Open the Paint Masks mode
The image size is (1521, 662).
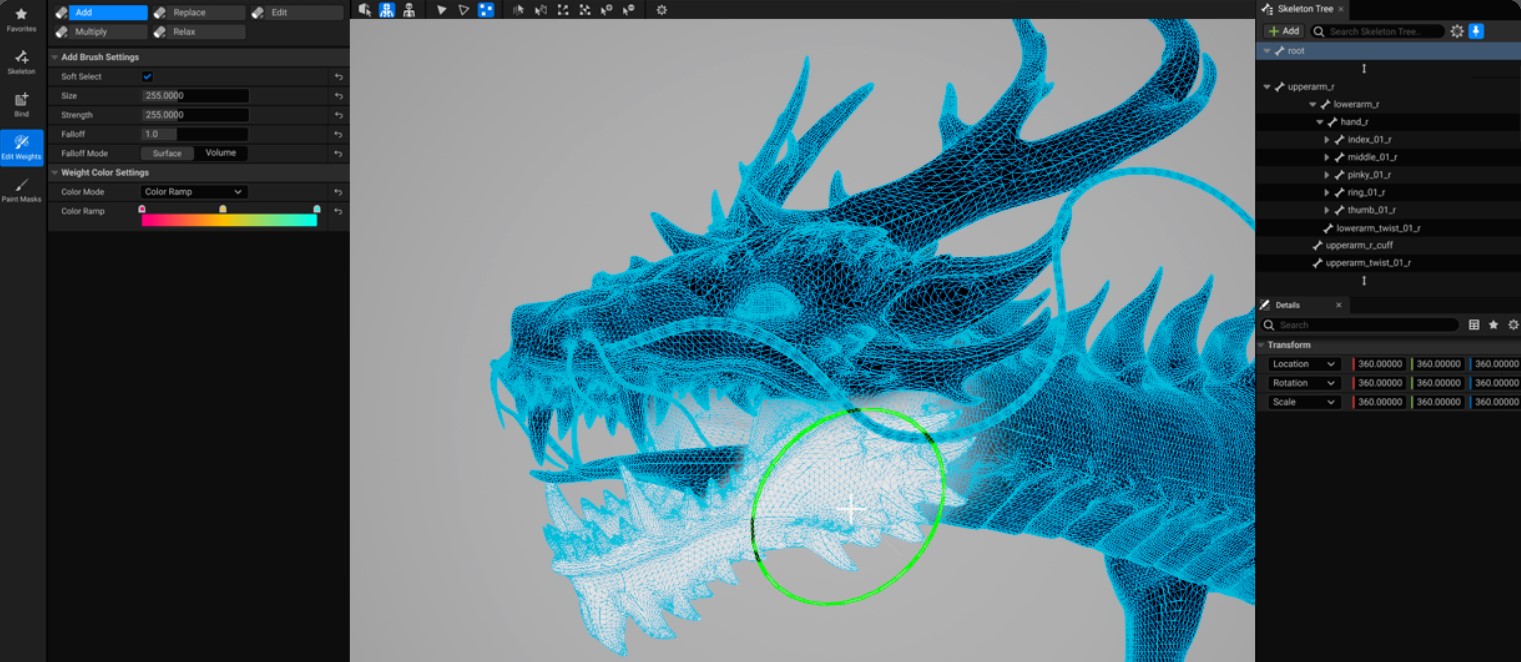click(21, 190)
